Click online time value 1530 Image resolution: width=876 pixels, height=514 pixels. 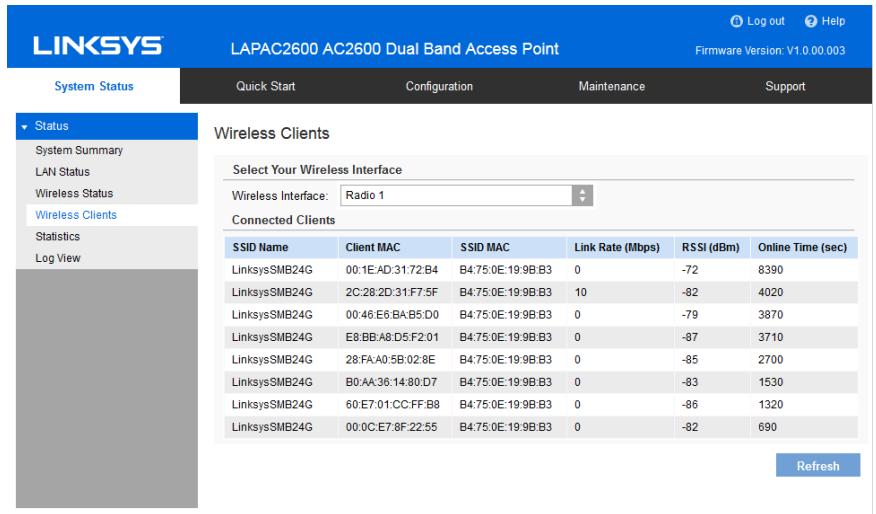[x=770, y=382]
